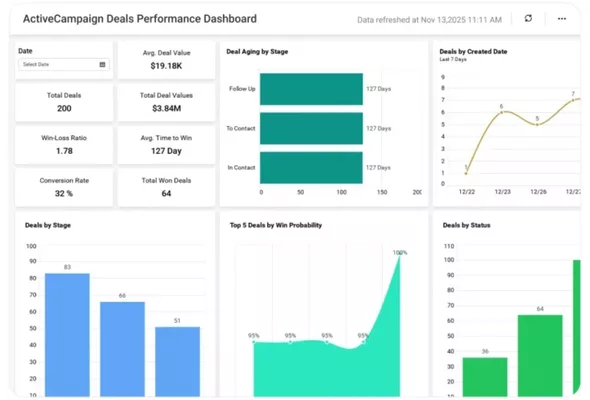590x400 pixels.
Task: Click the data point labeled 1 on 12/22
Action: coord(466,173)
